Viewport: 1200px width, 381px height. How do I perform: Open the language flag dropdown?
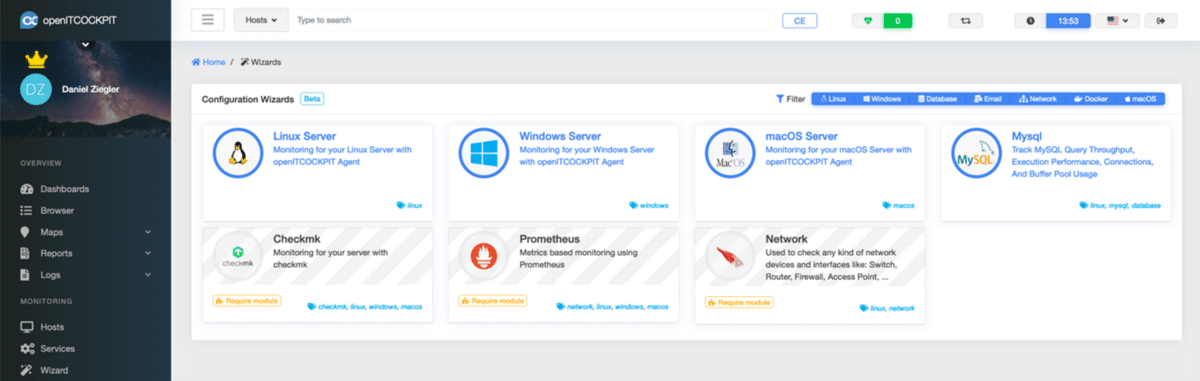1117,20
